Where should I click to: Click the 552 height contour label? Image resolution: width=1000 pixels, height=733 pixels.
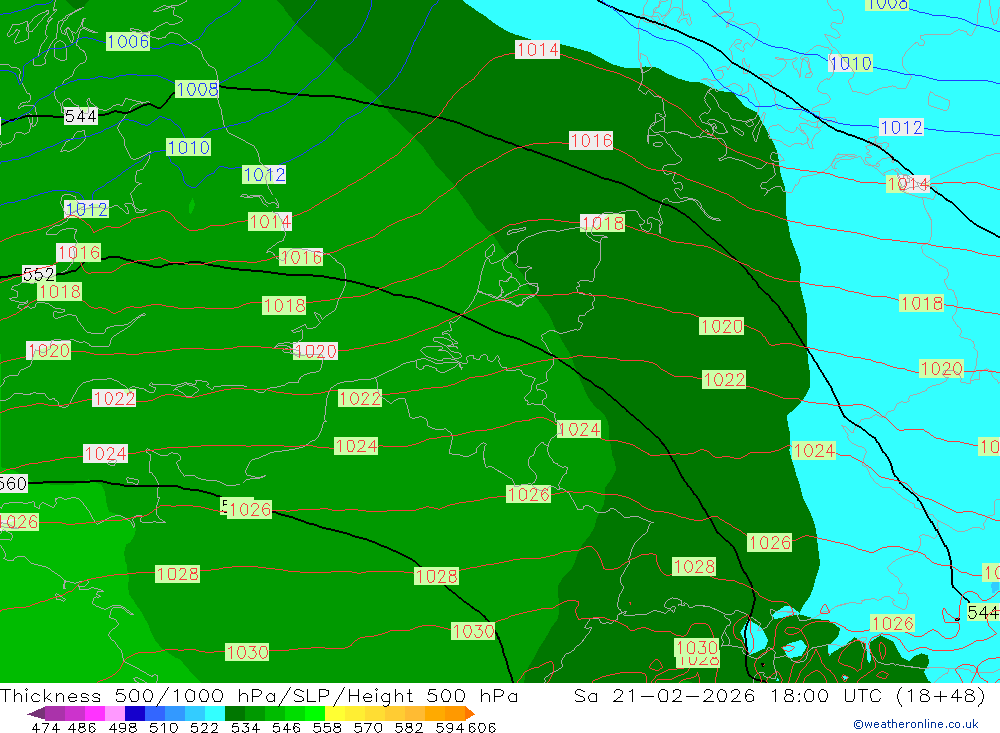(x=39, y=274)
